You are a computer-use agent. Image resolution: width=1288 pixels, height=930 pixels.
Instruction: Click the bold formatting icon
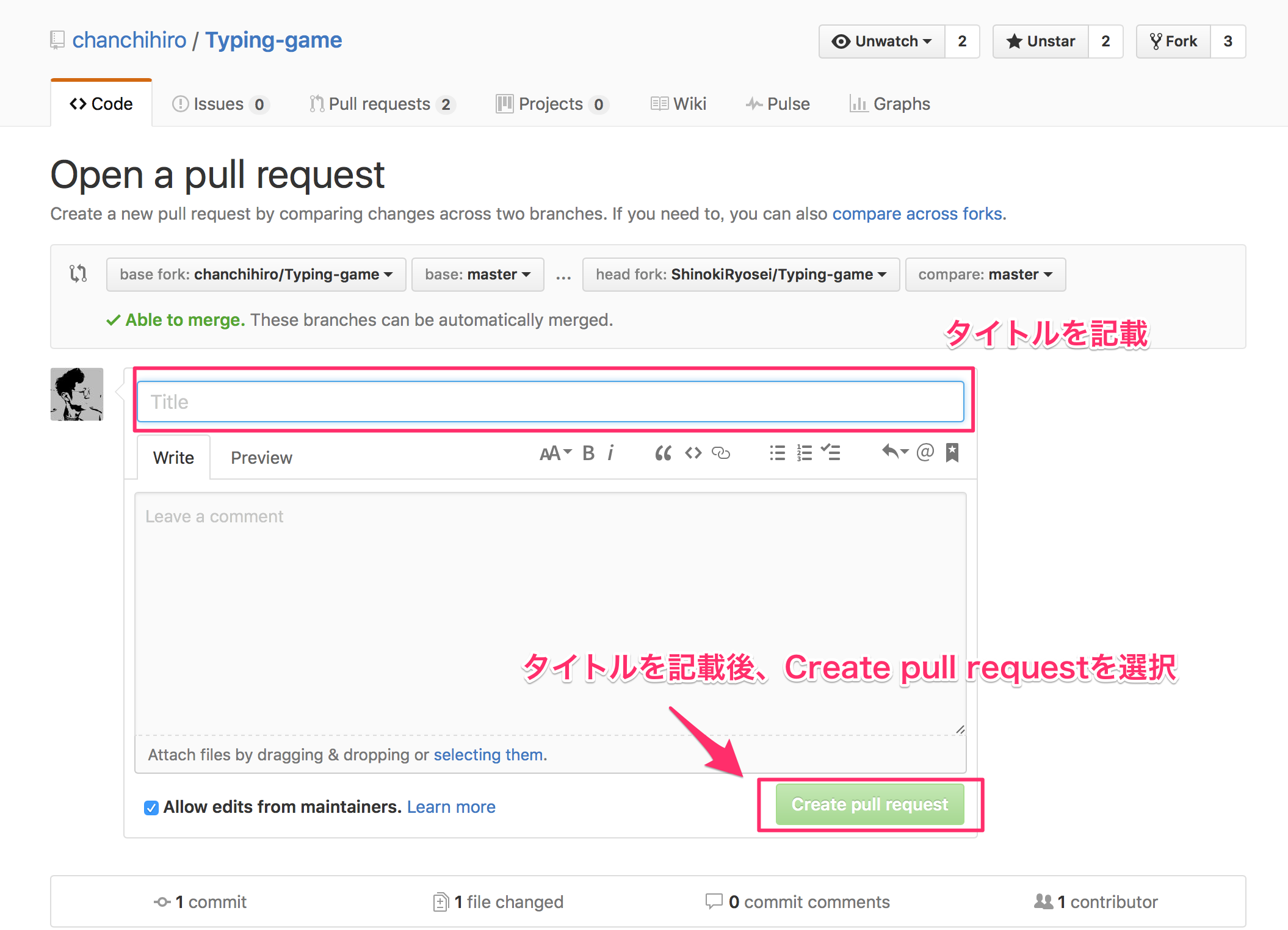(x=588, y=453)
